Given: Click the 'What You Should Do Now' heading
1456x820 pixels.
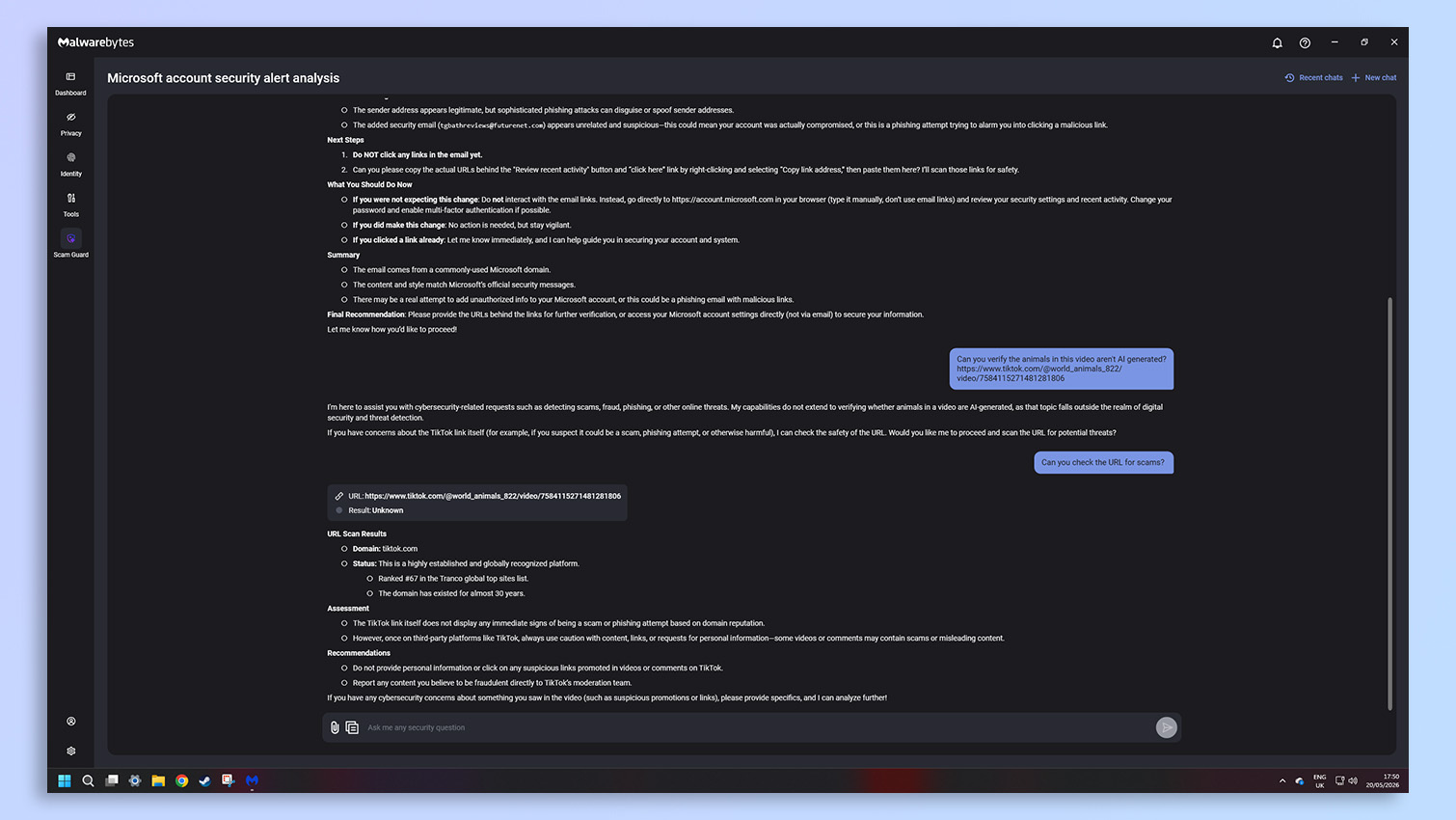Looking at the screenshot, I should pyautogui.click(x=369, y=184).
